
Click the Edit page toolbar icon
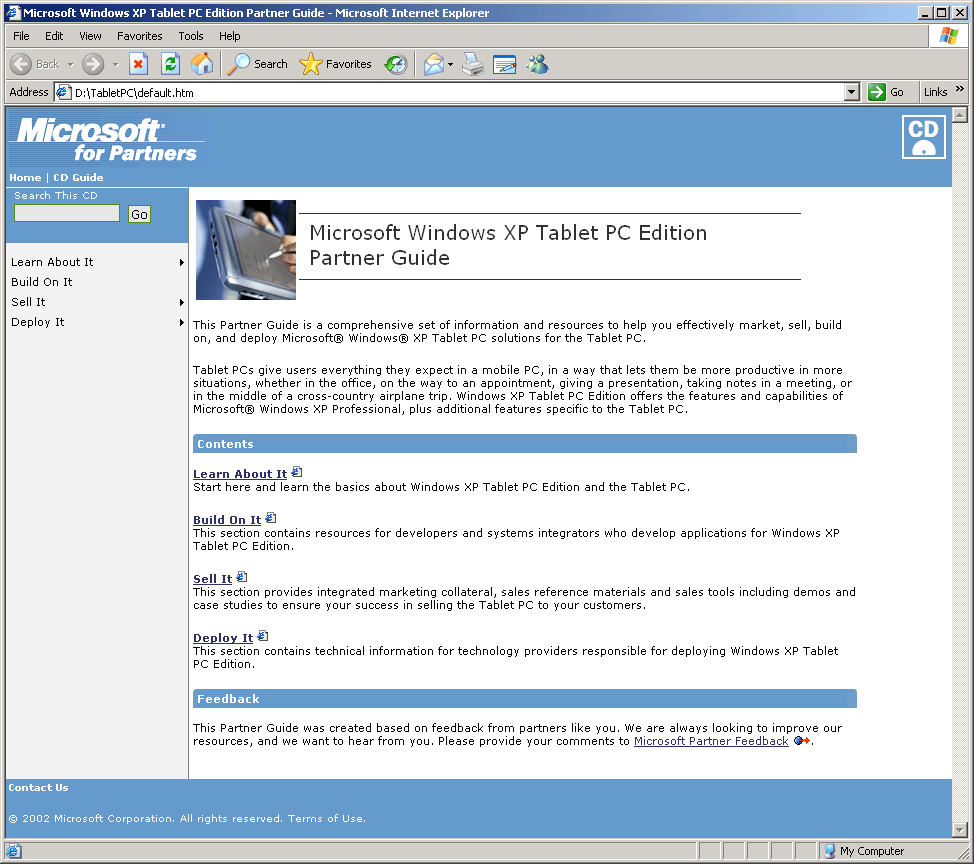[505, 64]
